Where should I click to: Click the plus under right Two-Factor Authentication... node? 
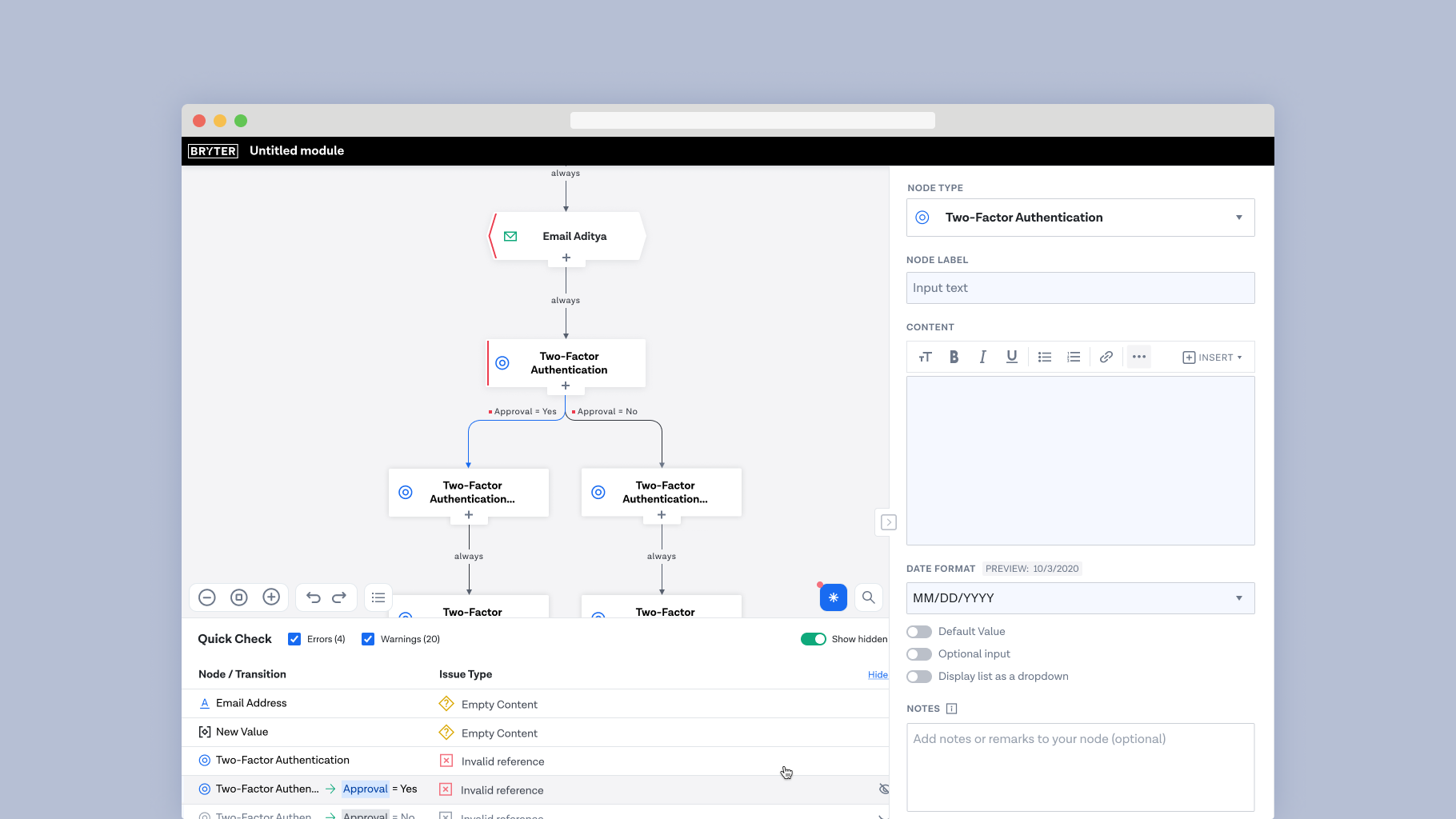coord(662,515)
